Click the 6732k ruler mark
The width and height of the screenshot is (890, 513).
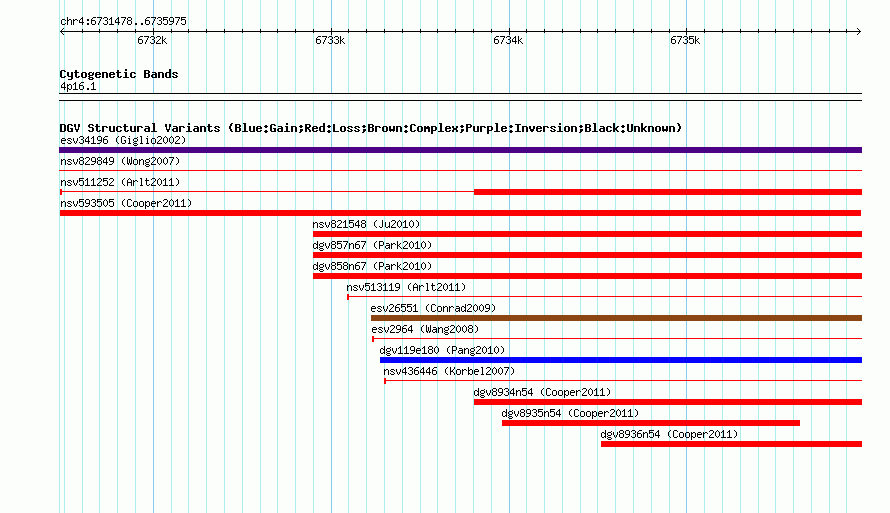click(152, 40)
